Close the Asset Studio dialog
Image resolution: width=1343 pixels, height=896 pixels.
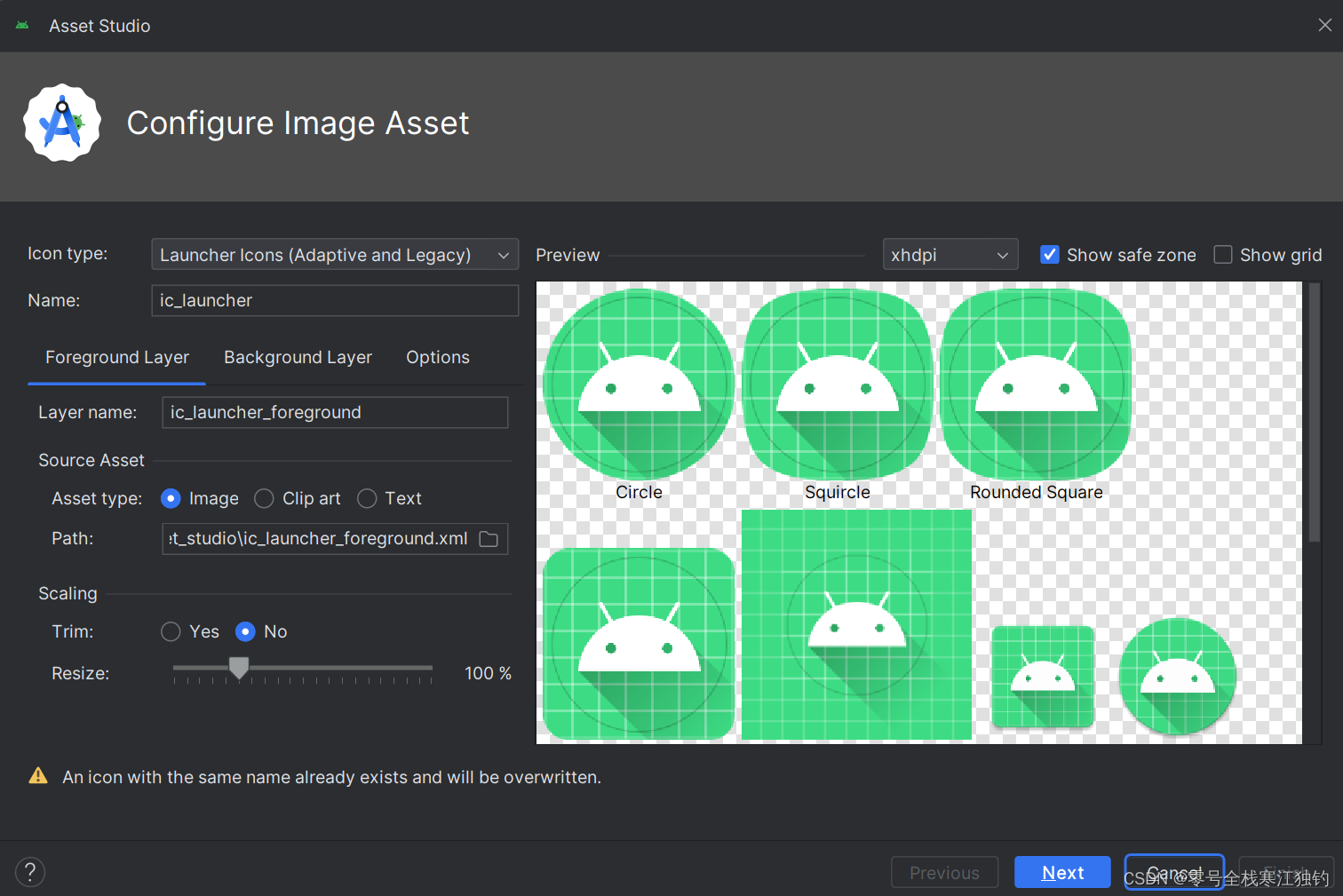(1324, 25)
